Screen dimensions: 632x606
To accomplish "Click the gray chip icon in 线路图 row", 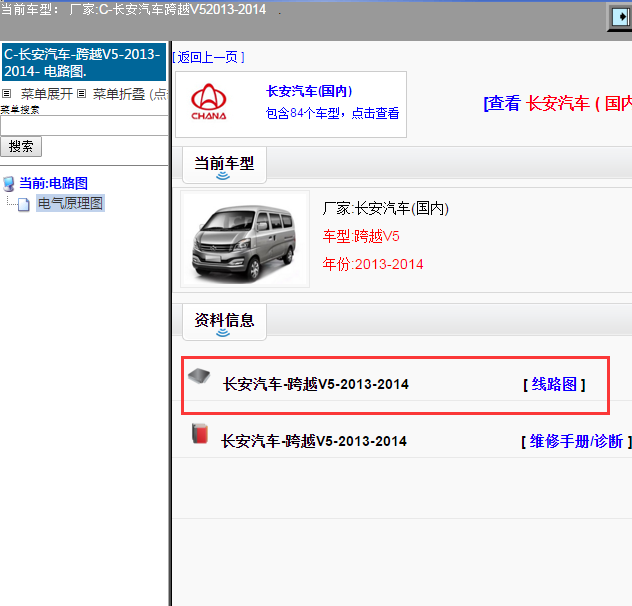I will (199, 376).
